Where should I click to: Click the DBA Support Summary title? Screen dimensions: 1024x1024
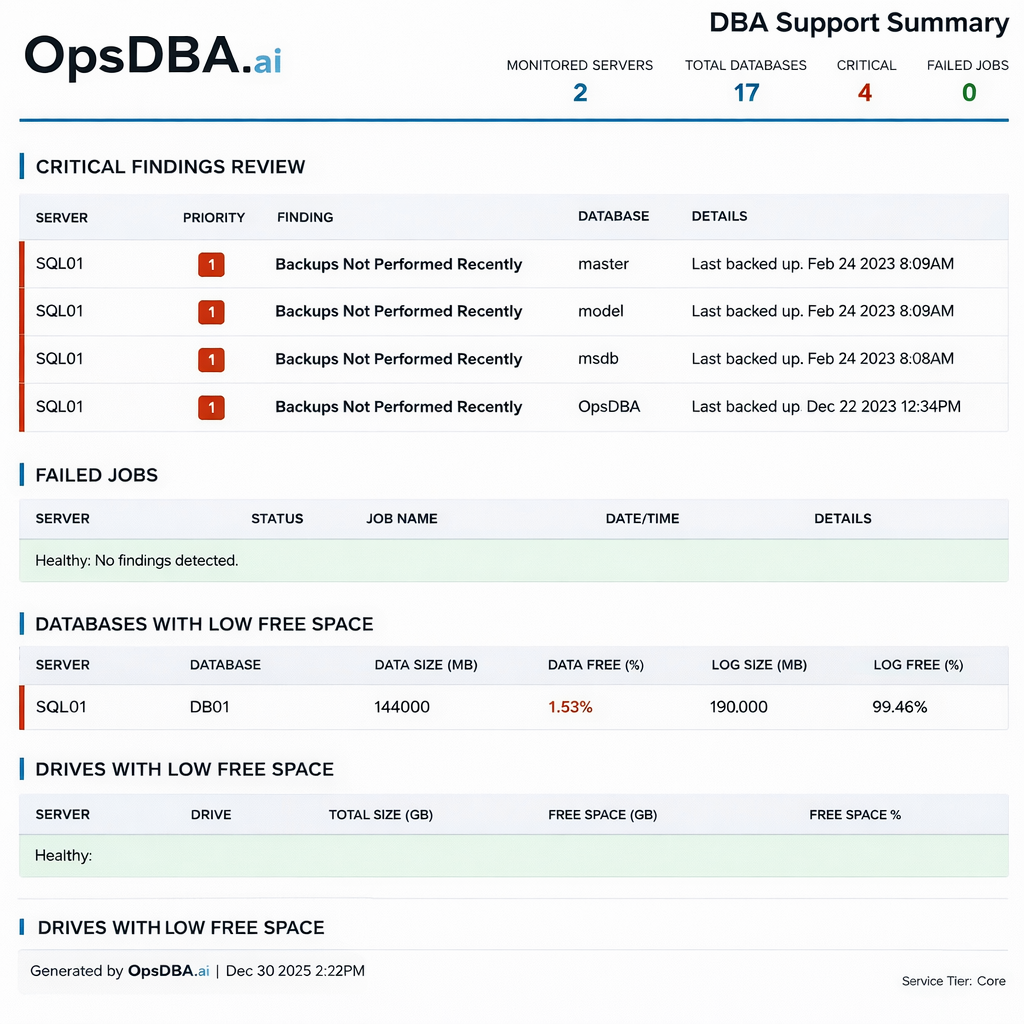(x=859, y=23)
